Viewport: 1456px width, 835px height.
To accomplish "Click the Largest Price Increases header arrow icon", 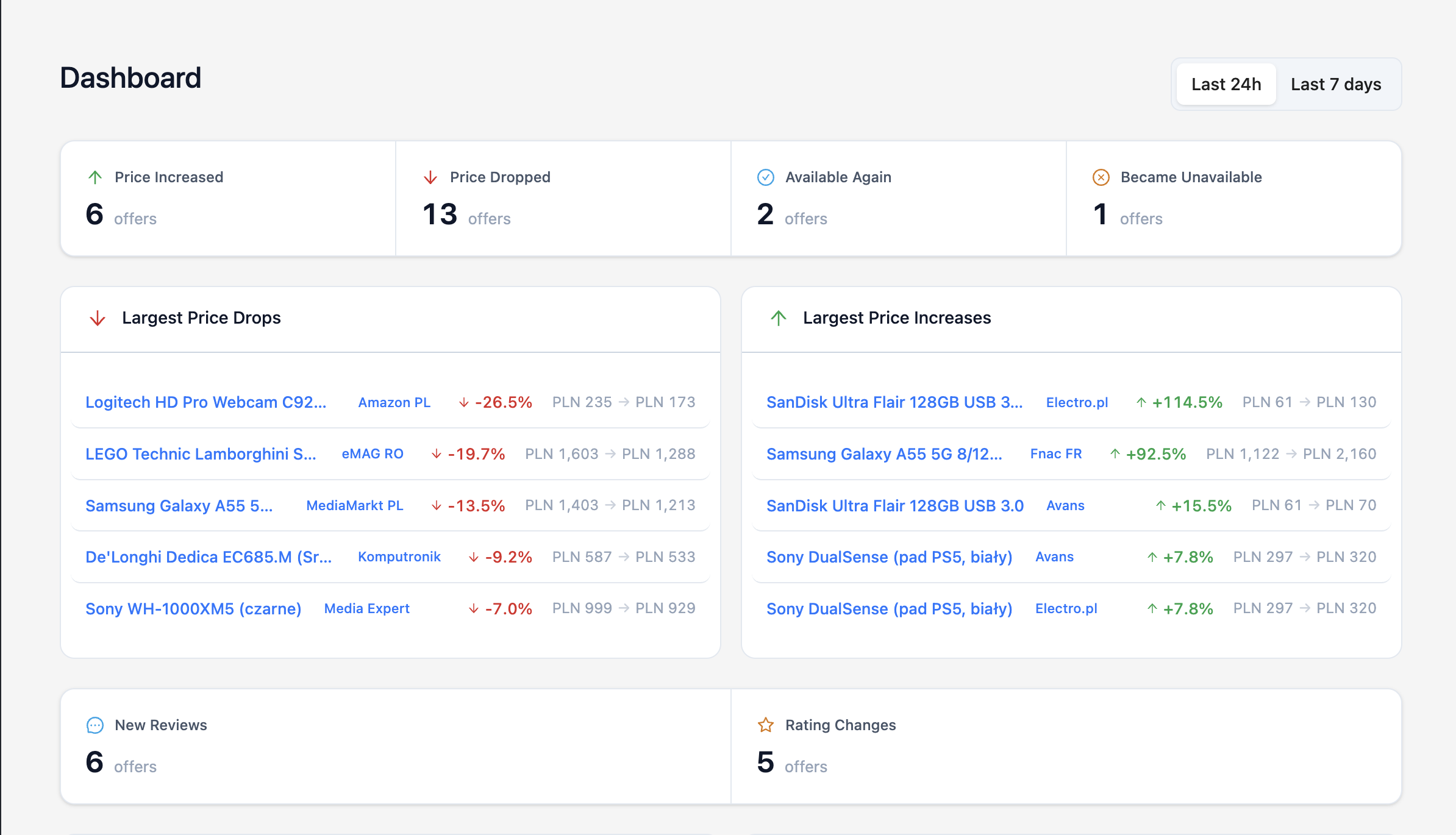I will pyautogui.click(x=779, y=318).
